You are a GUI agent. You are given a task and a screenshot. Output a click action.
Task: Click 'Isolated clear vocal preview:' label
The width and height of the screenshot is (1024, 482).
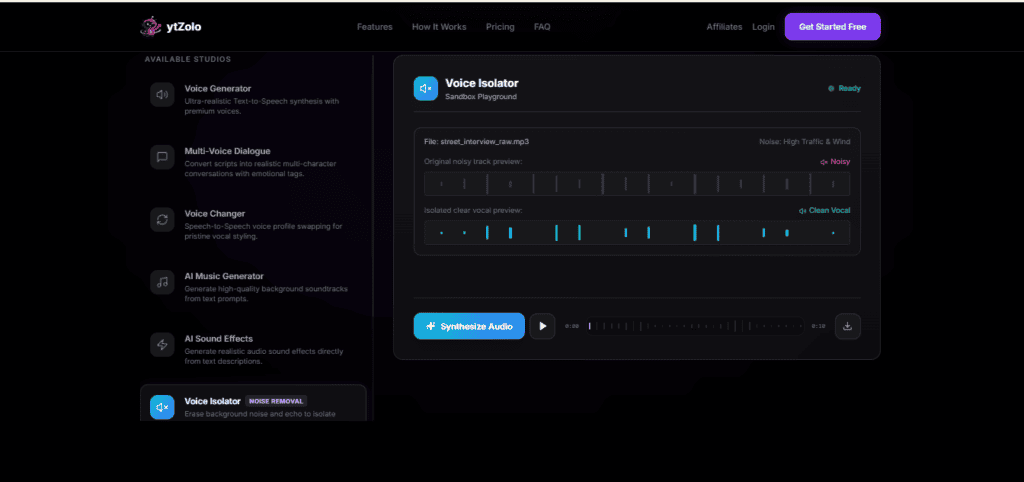[x=473, y=211]
